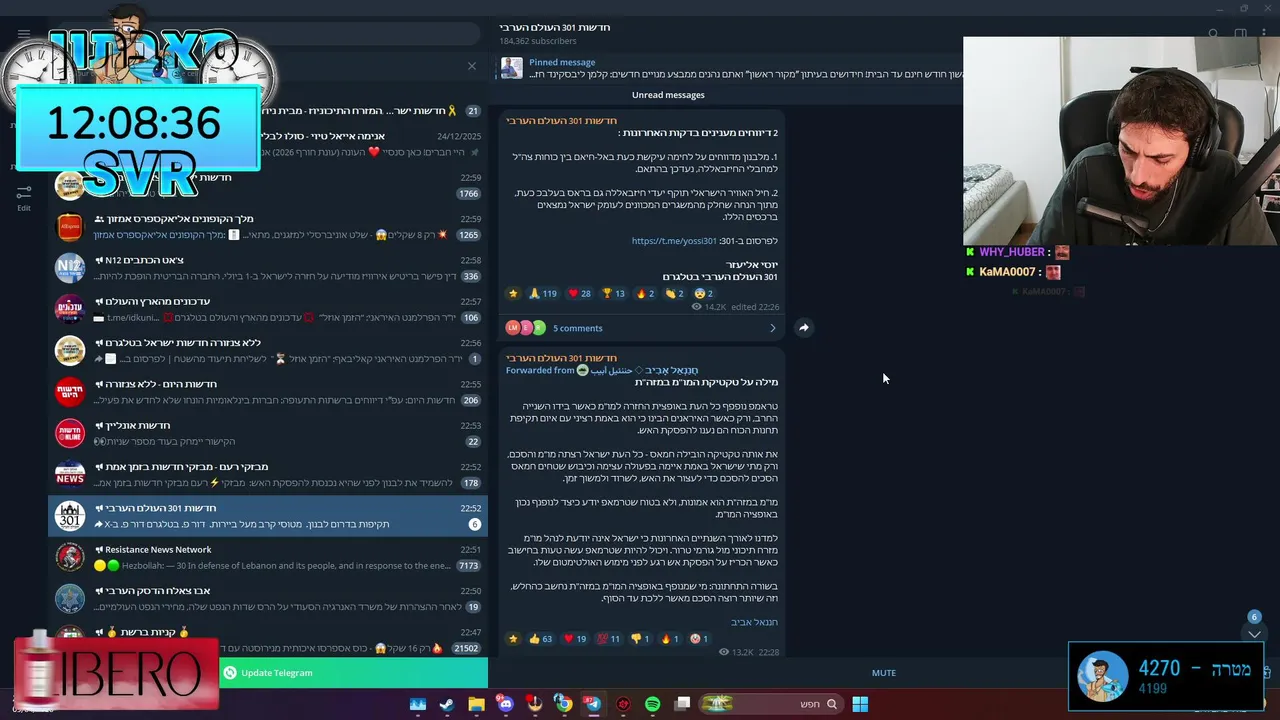1280x720 pixels.
Task: Open the צ'אט הכתבים N12 chat
Action: pyautogui.click(x=268, y=268)
